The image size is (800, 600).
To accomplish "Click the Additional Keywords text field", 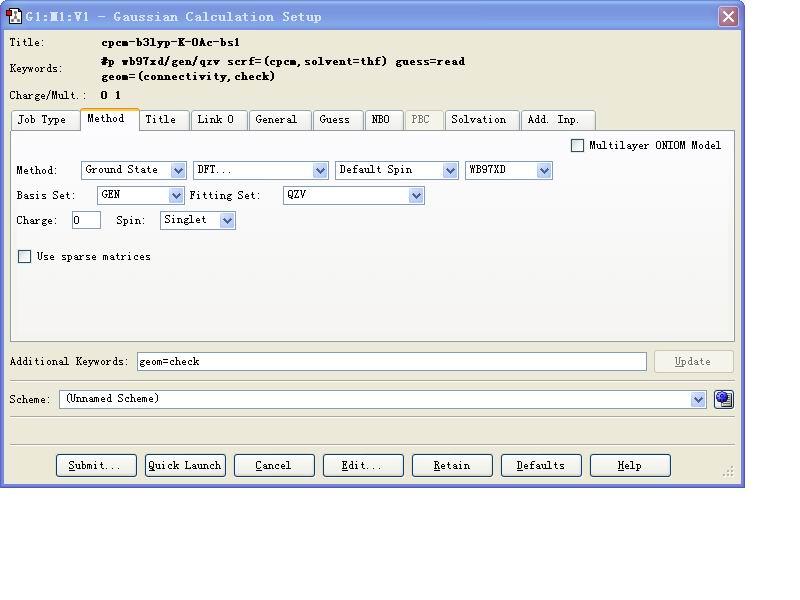I will point(391,361).
